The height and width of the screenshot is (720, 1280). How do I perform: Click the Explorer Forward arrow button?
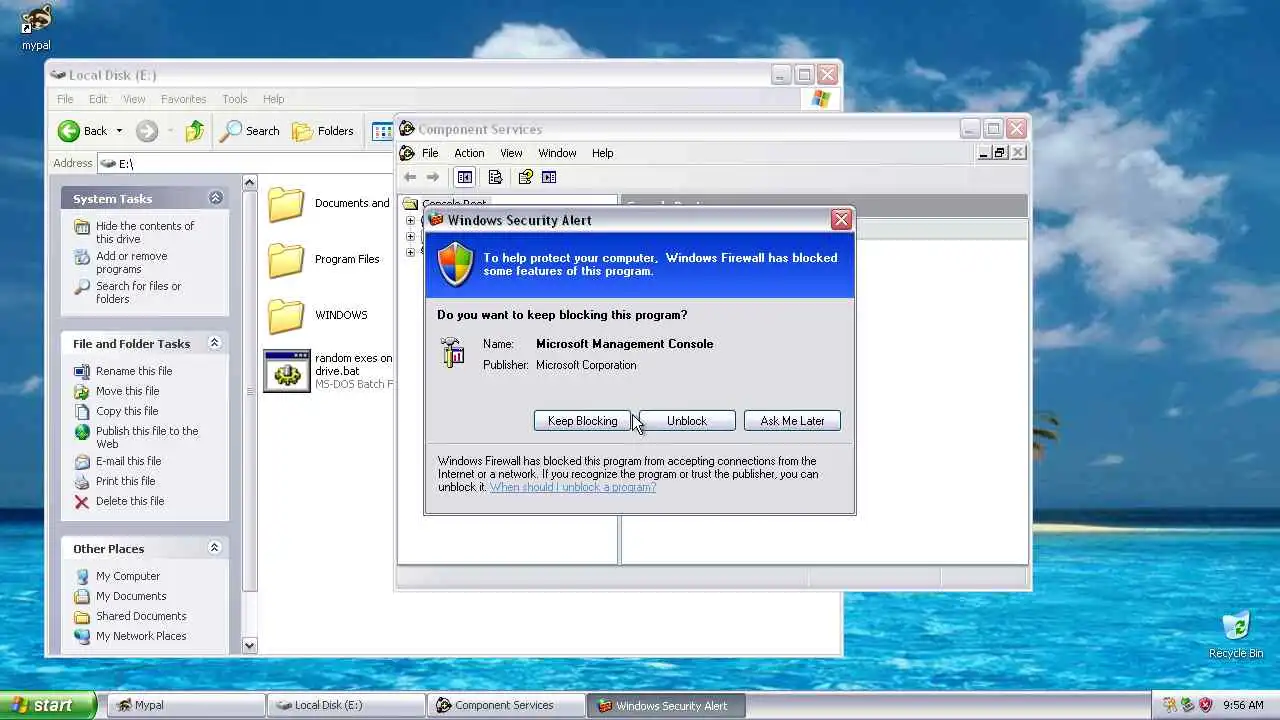[147, 131]
